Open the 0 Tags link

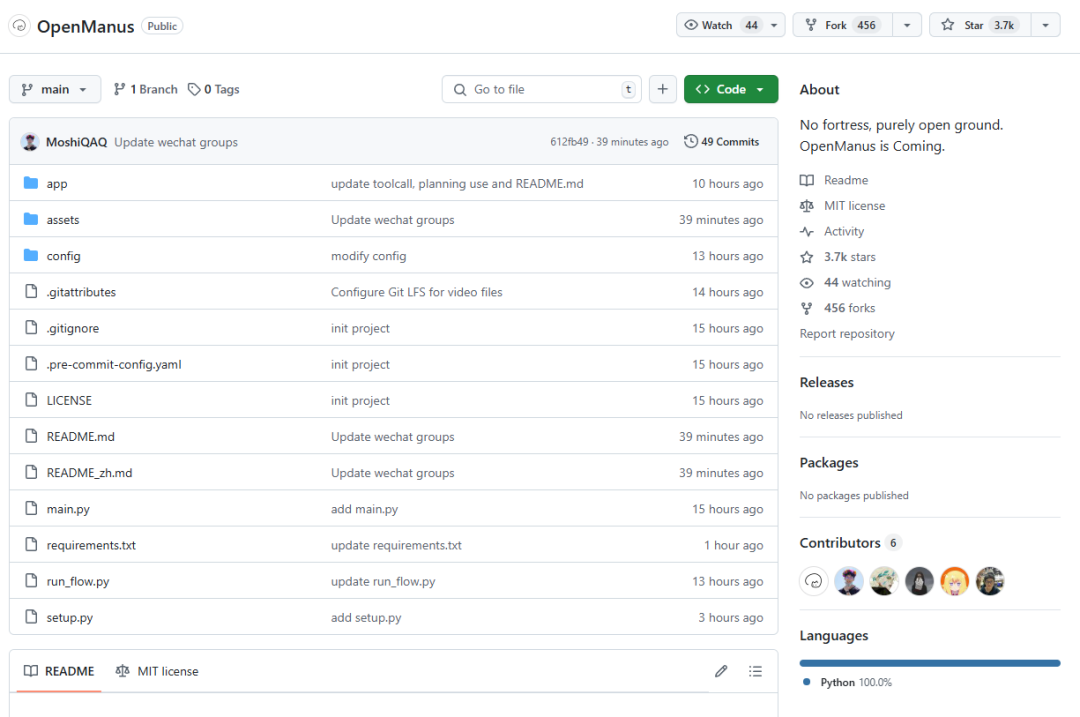pyautogui.click(x=214, y=90)
